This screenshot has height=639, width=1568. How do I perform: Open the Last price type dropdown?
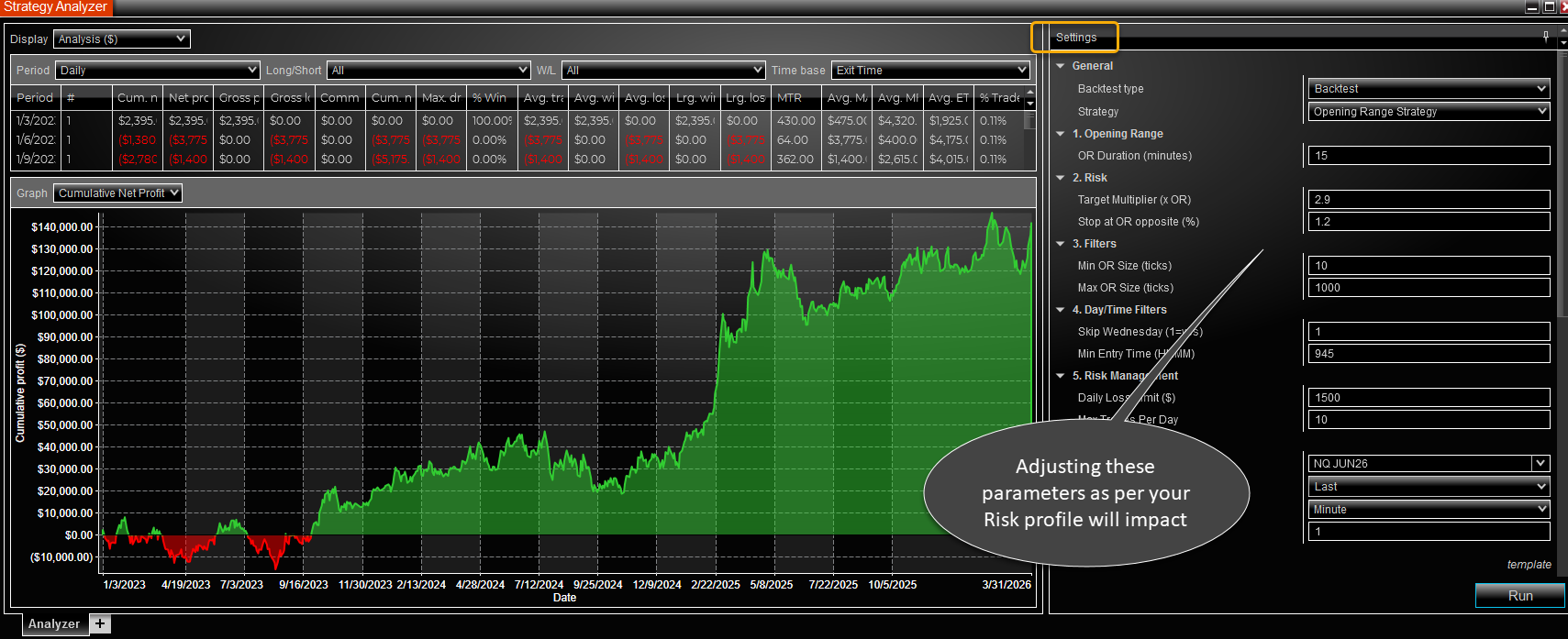tap(1429, 487)
